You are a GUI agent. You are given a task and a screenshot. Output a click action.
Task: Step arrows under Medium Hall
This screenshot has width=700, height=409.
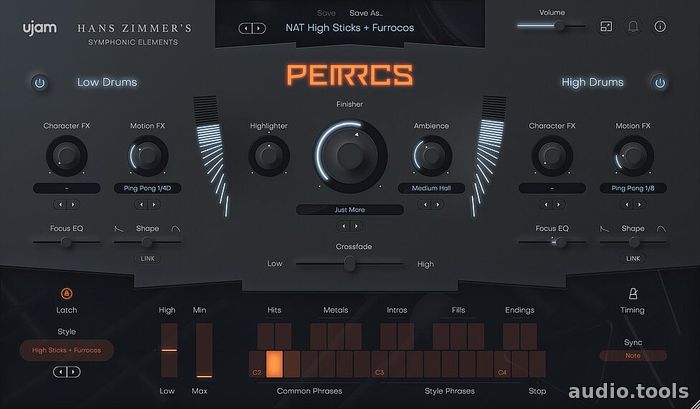431,204
